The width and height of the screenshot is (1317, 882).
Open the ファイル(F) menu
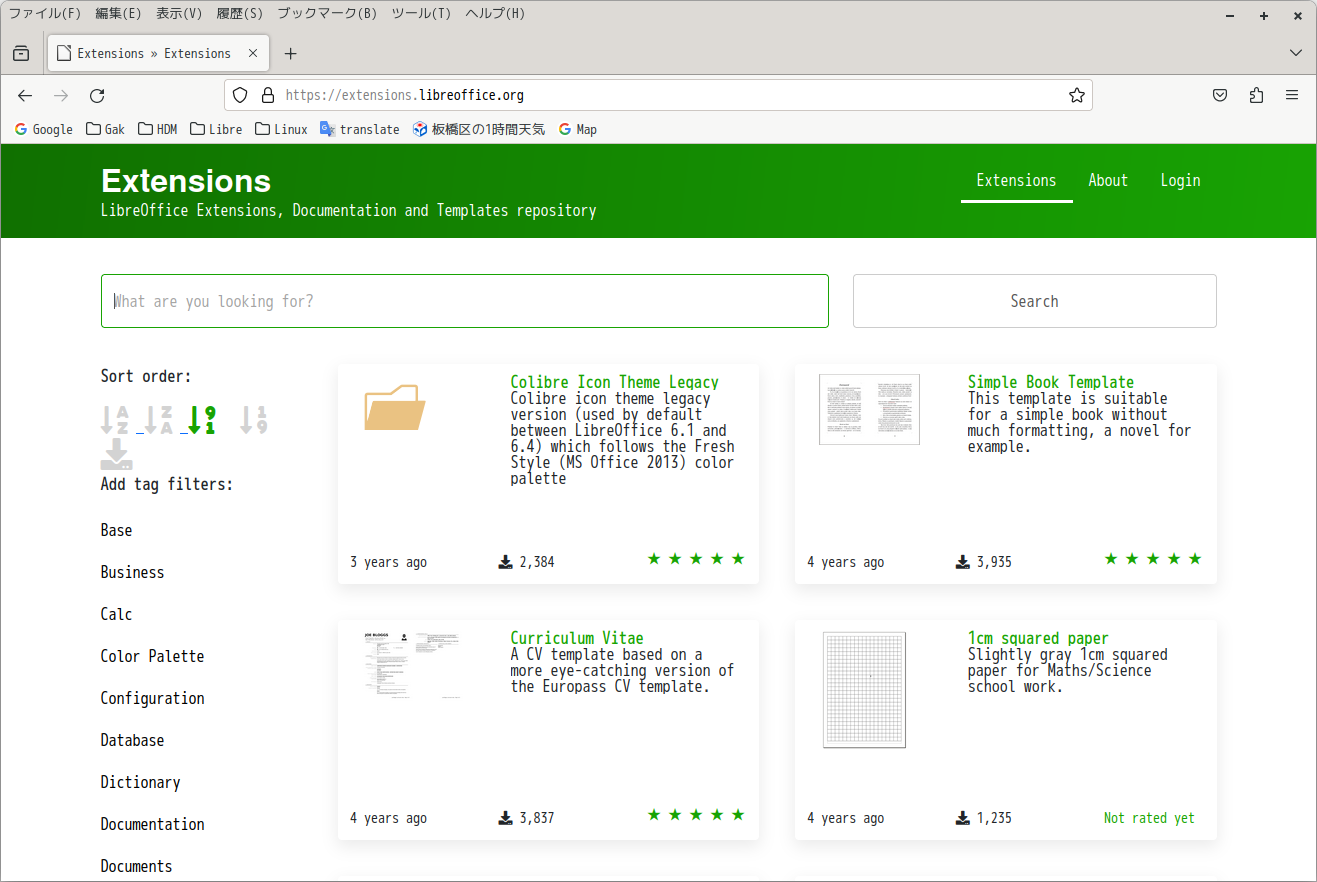point(45,14)
